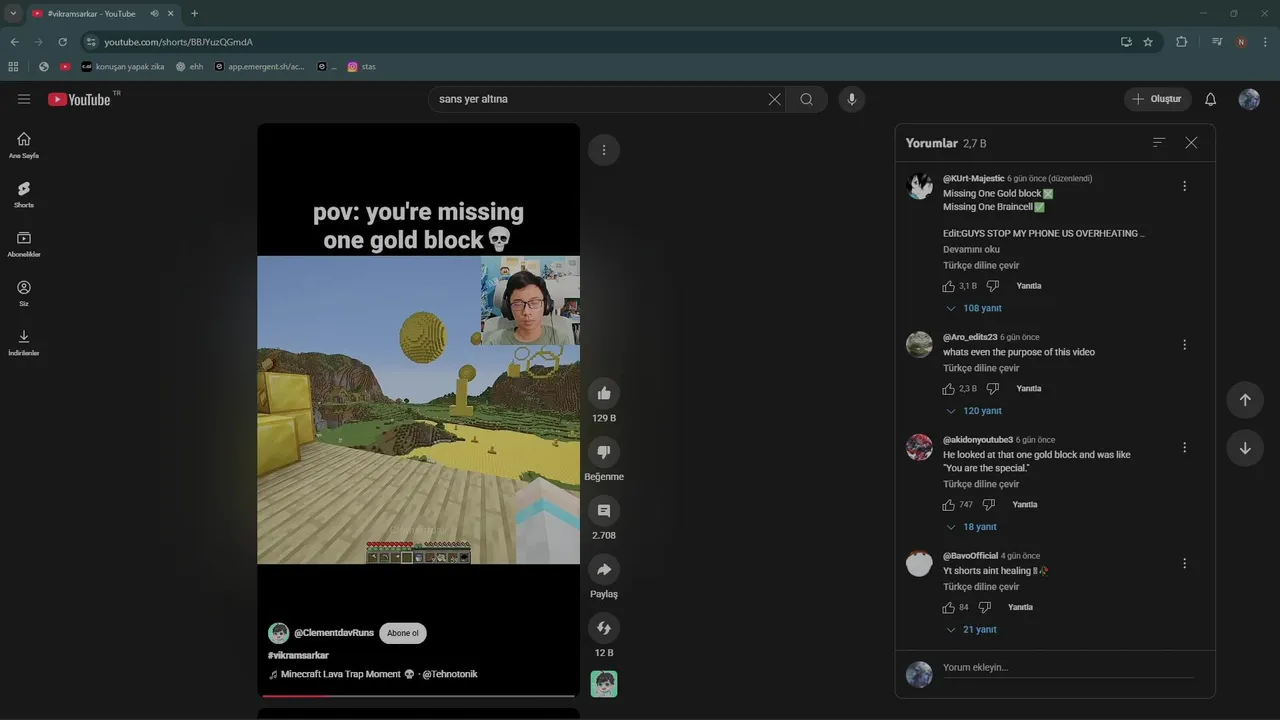Screen dimensions: 1280x720
Task: Open options for @BavoOfficial comment
Action: click(x=1184, y=564)
